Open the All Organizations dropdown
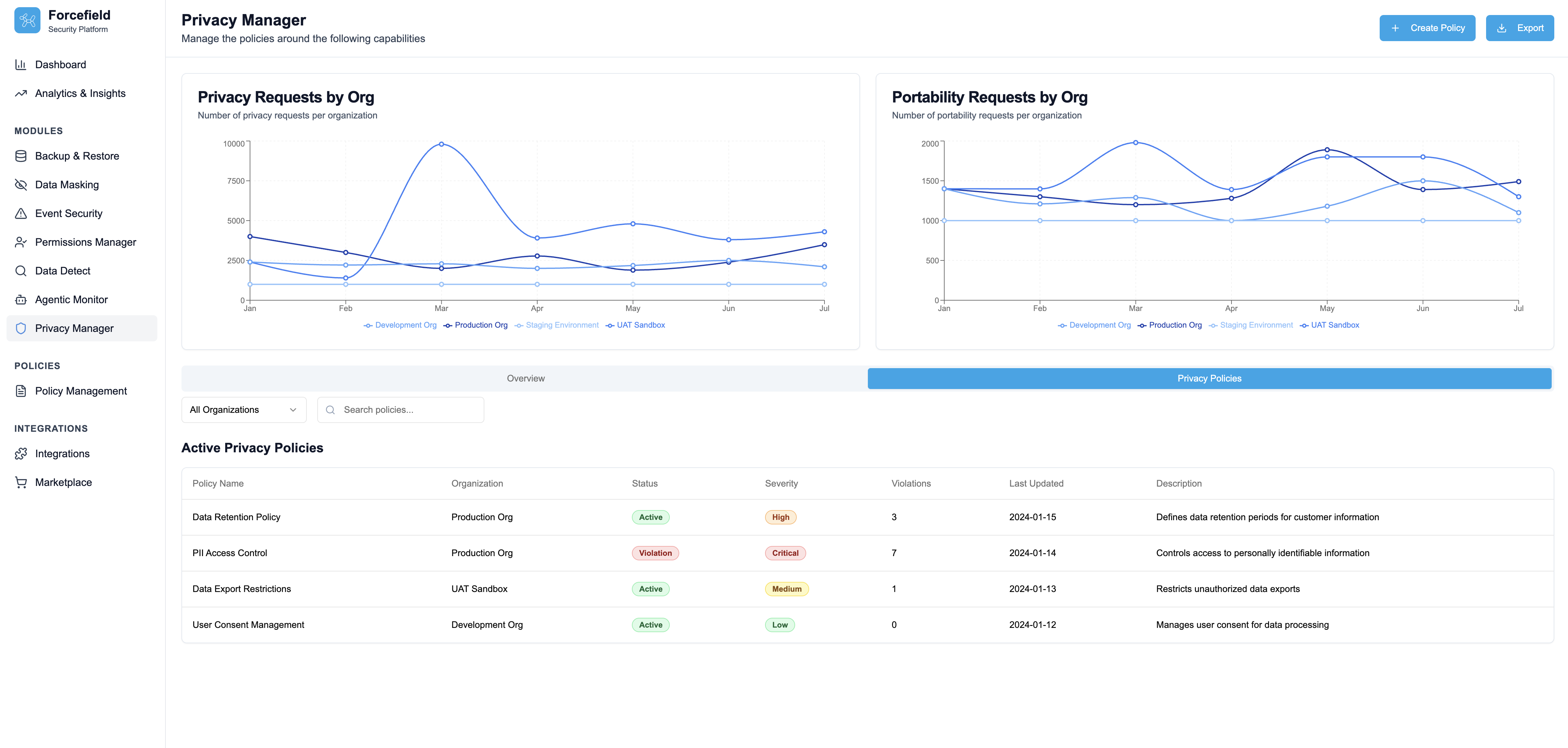 point(243,410)
